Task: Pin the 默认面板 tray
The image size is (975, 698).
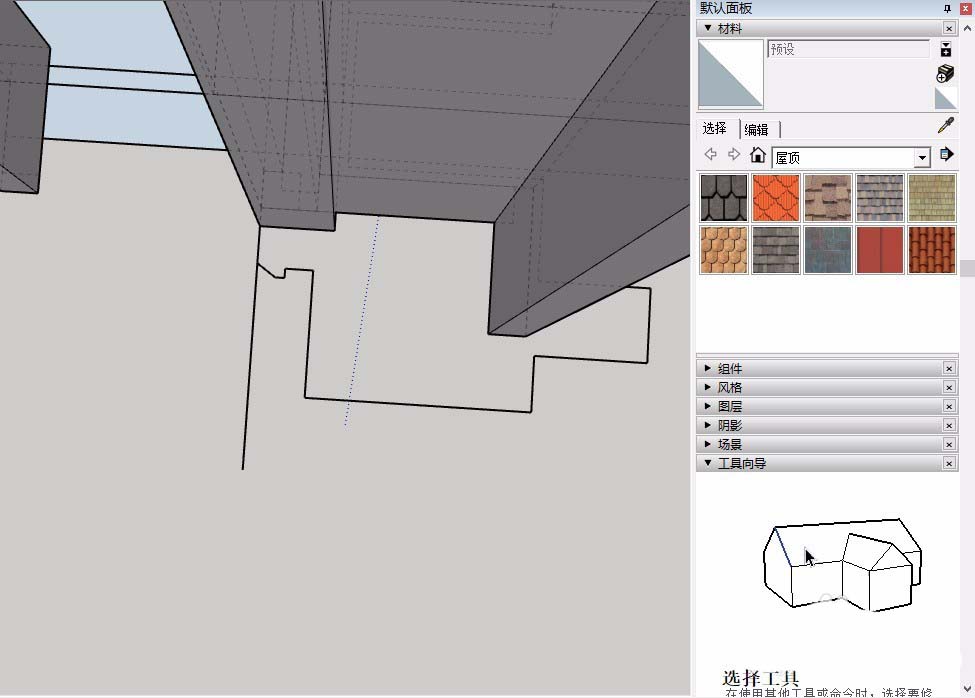Action: (x=947, y=8)
